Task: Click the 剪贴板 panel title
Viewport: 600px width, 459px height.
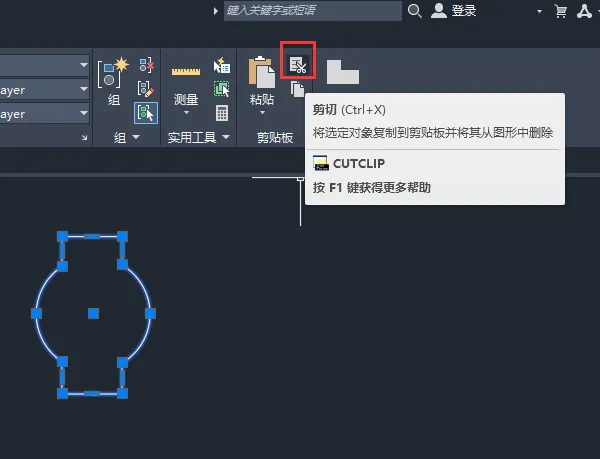Action: tap(275, 137)
